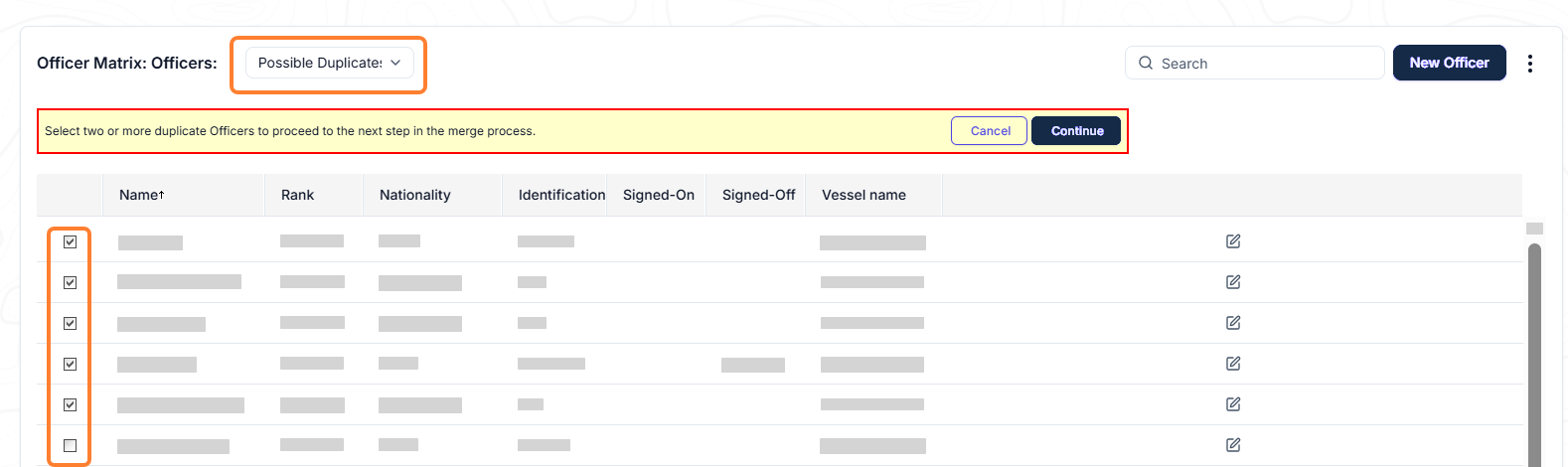
Task: Click the edit icon in the second row
Action: pyautogui.click(x=1233, y=282)
